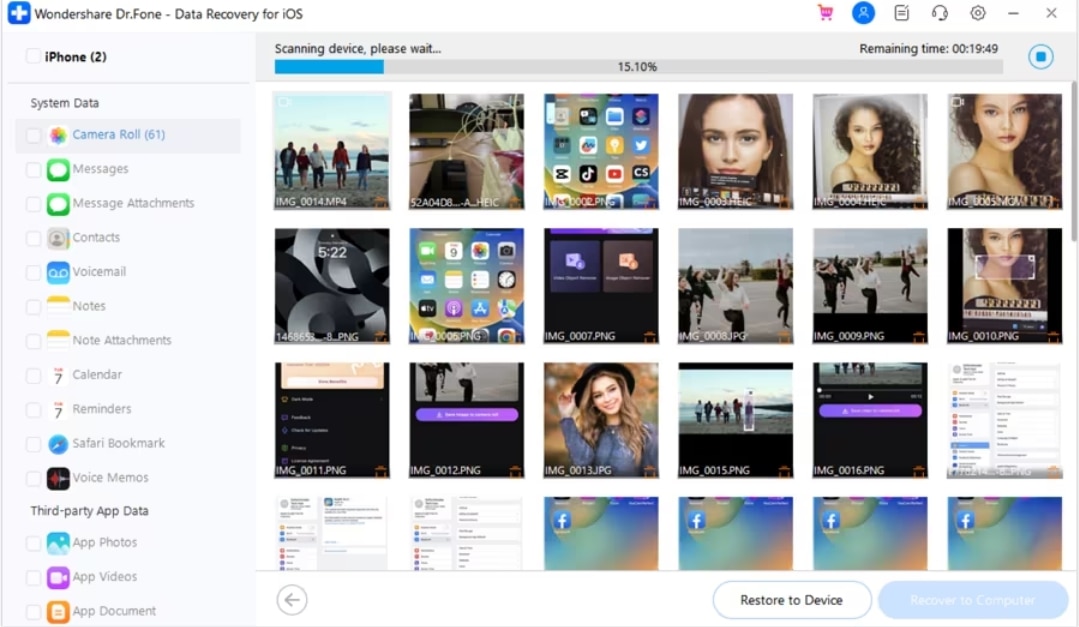Stop the scan with the stop button
Viewport: 1079px width, 627px height.
coord(1041,56)
